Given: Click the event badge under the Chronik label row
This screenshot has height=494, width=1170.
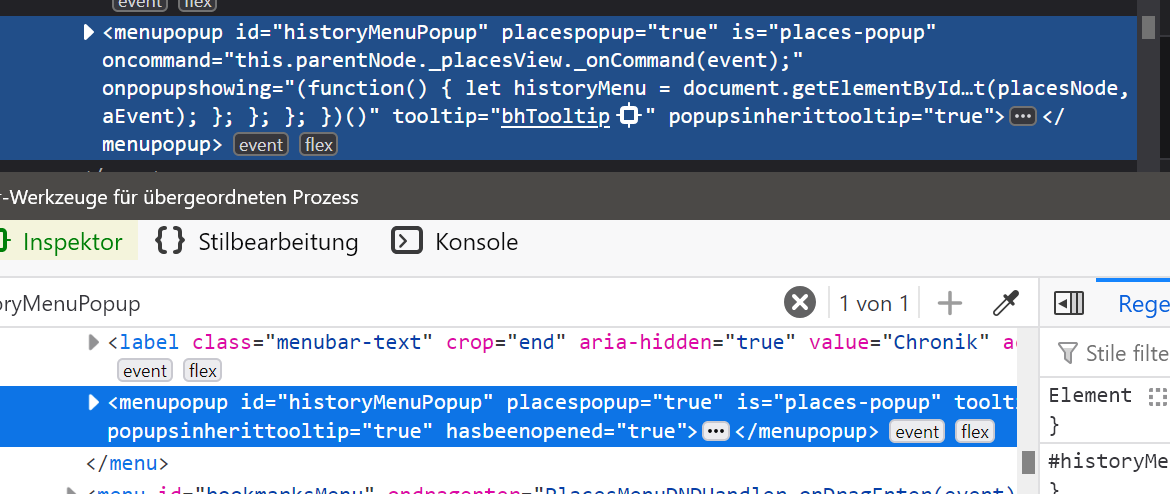Looking at the screenshot, I should tap(145, 371).
